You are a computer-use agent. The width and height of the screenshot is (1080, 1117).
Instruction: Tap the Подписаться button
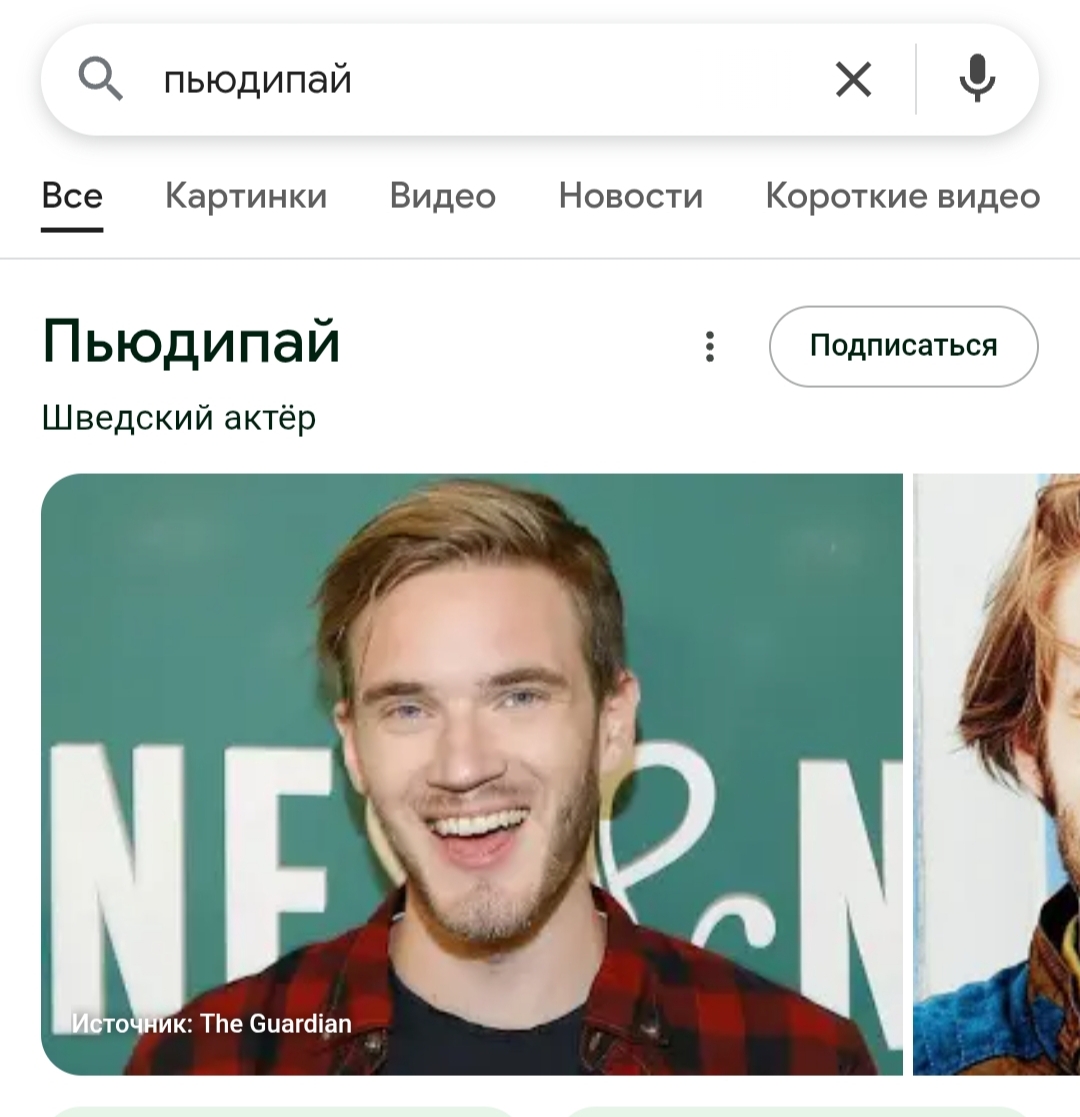(x=903, y=346)
